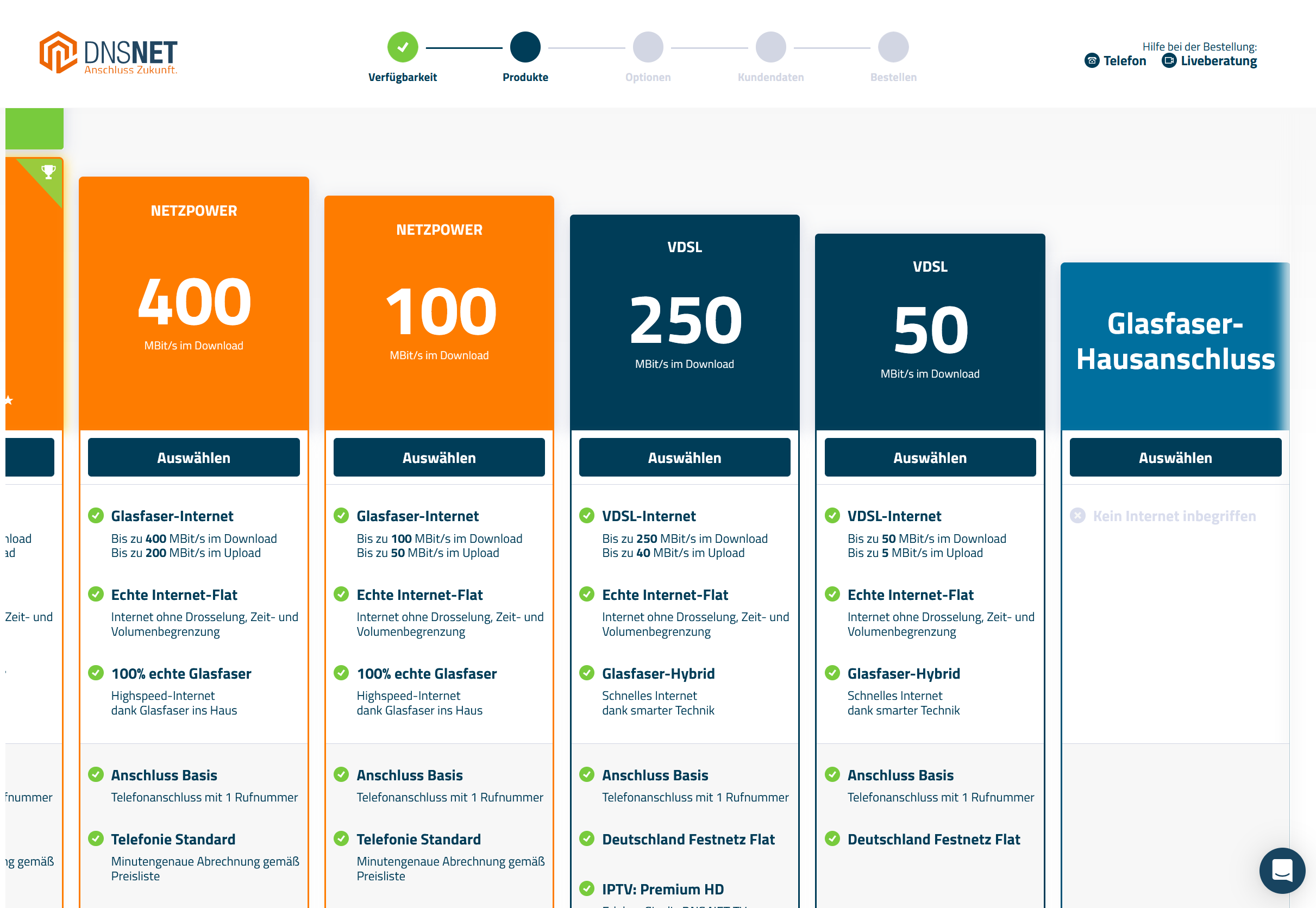Image resolution: width=1316 pixels, height=908 pixels.
Task: Click 'Bis zu 100 MBit/s im Download'
Action: pyautogui.click(x=439, y=538)
